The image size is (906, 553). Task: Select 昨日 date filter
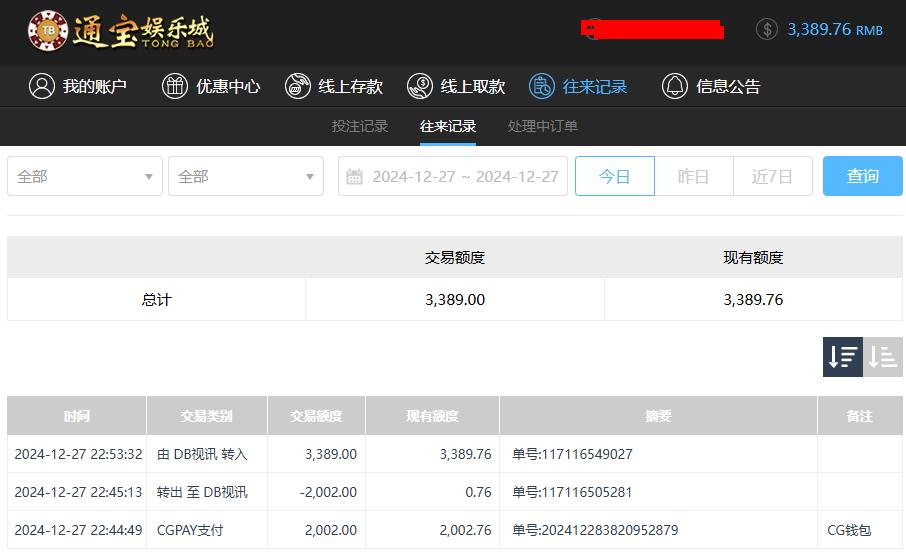click(x=694, y=176)
